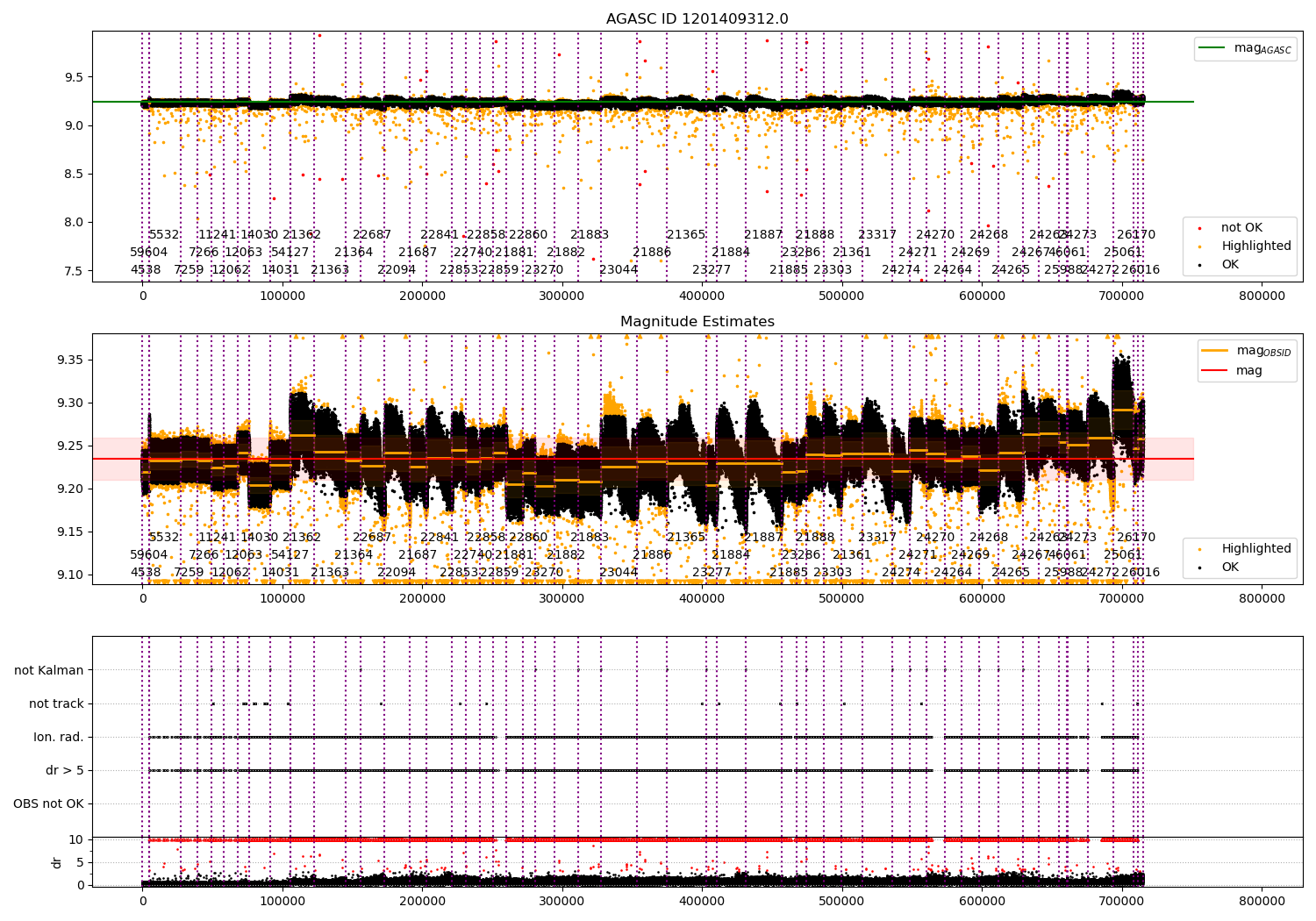Click observation label "21886" in Magnitude Estimates plot
The height and width of the screenshot is (921, 1316).
click(x=652, y=555)
